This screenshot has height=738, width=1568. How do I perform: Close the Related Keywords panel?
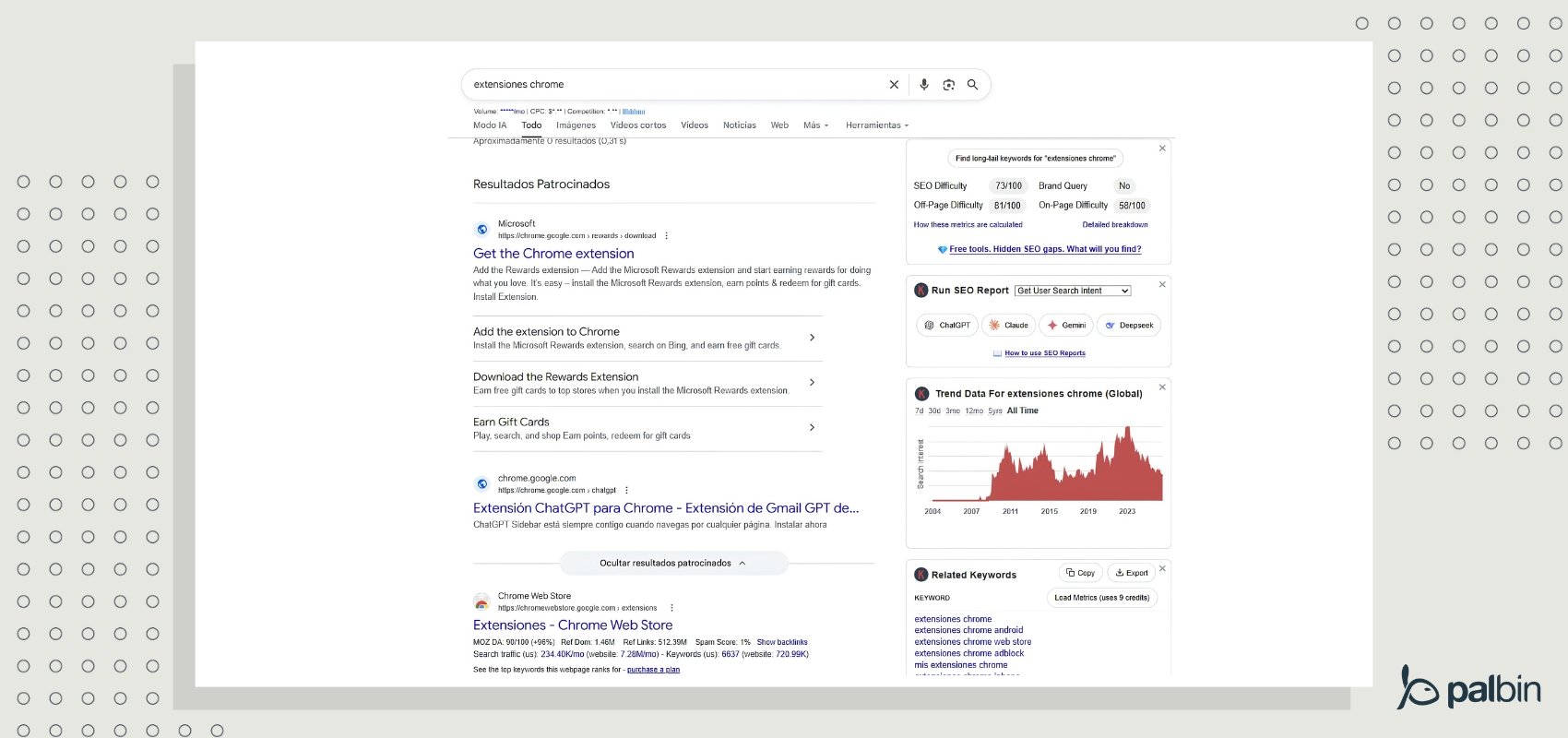1162,568
